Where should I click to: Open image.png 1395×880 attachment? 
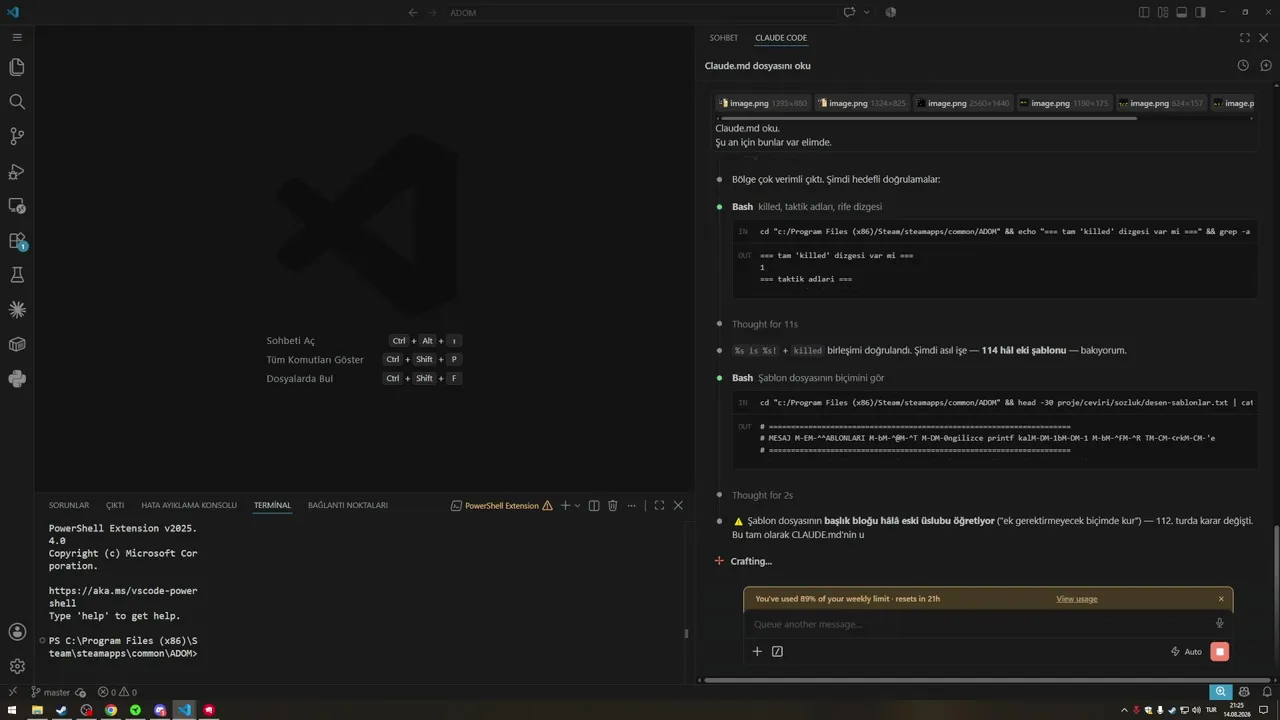pos(764,103)
